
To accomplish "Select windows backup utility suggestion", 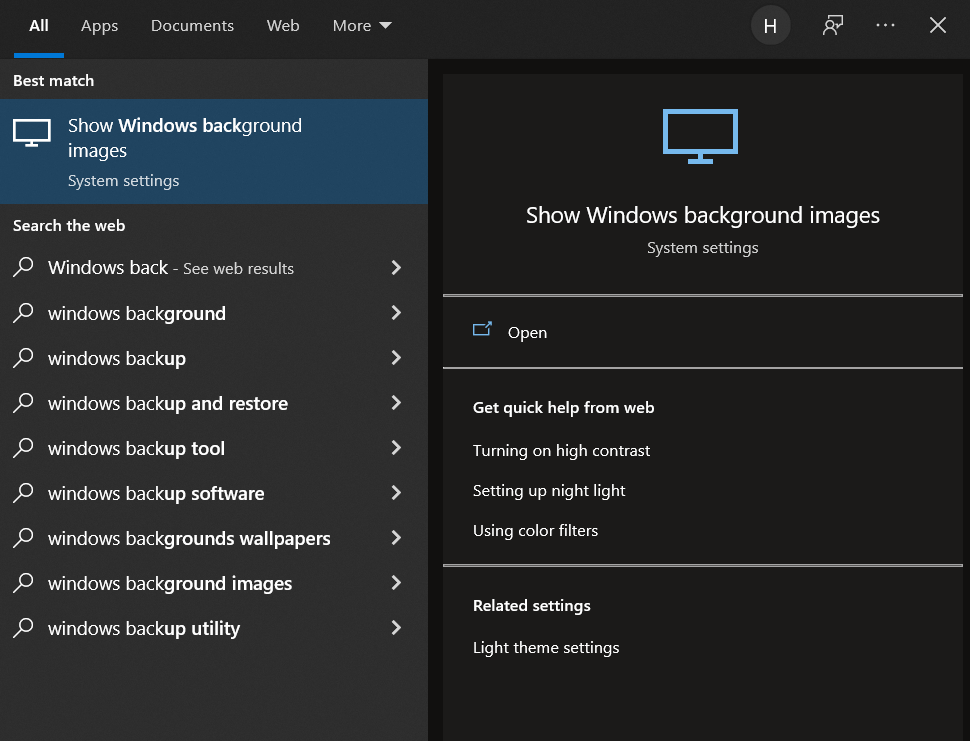I will [214, 628].
